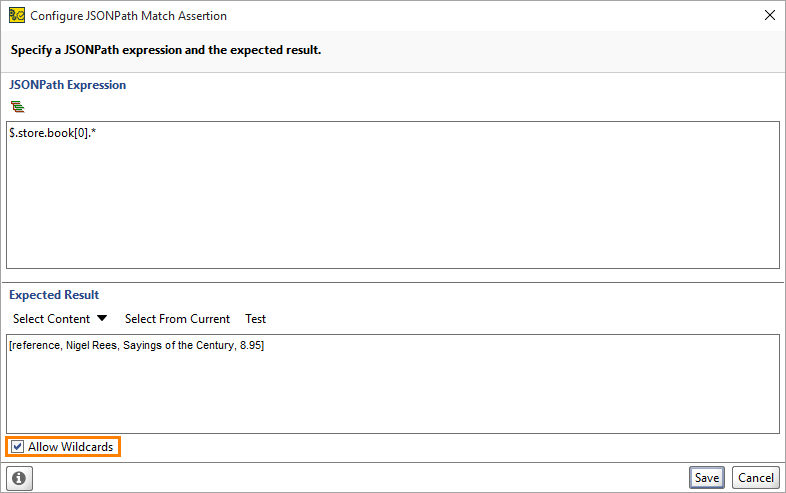Click the Expected Result section heading
Screen dimensions: 786x493
(x=54, y=295)
